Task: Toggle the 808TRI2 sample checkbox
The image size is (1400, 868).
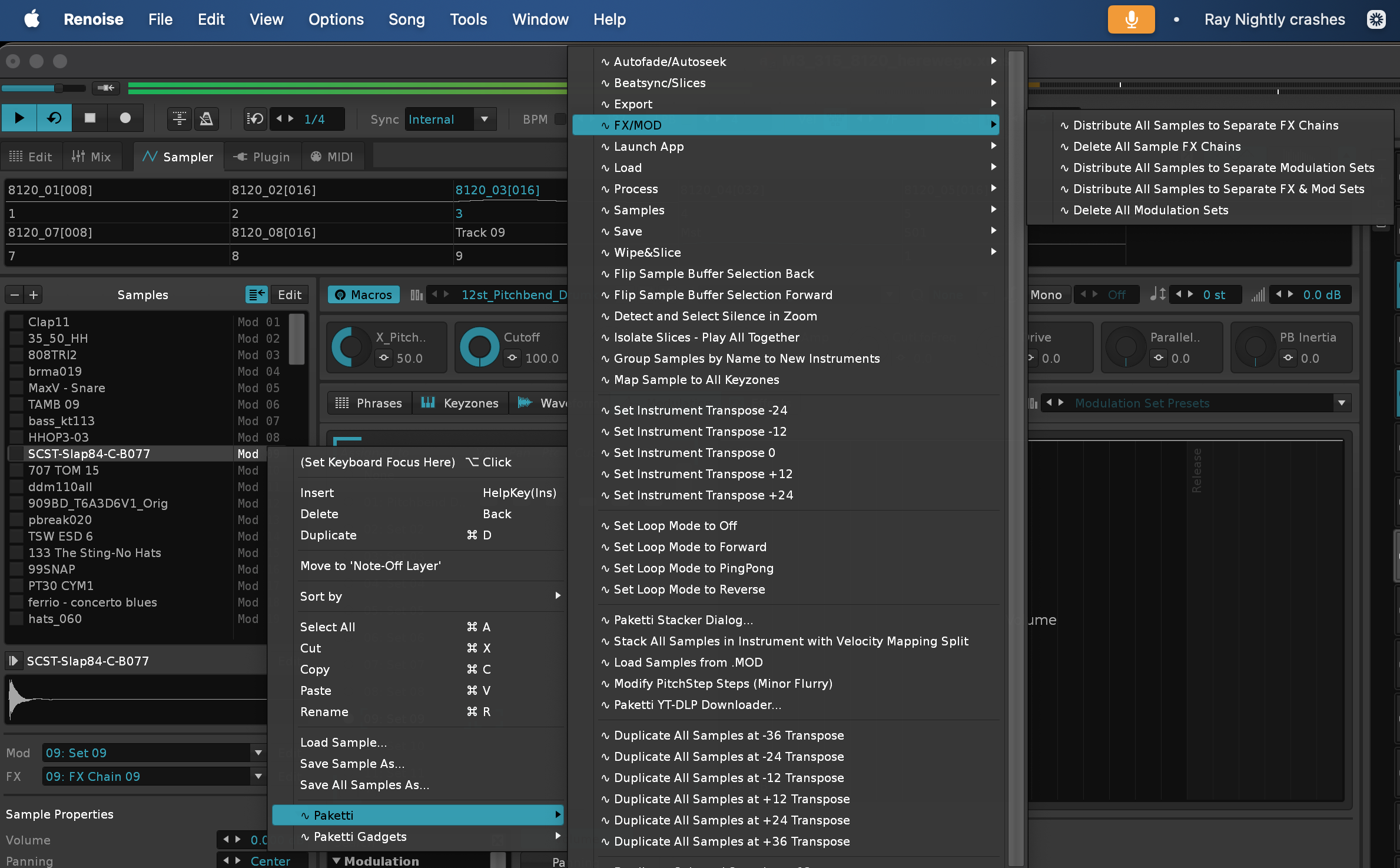Action: pyautogui.click(x=16, y=355)
